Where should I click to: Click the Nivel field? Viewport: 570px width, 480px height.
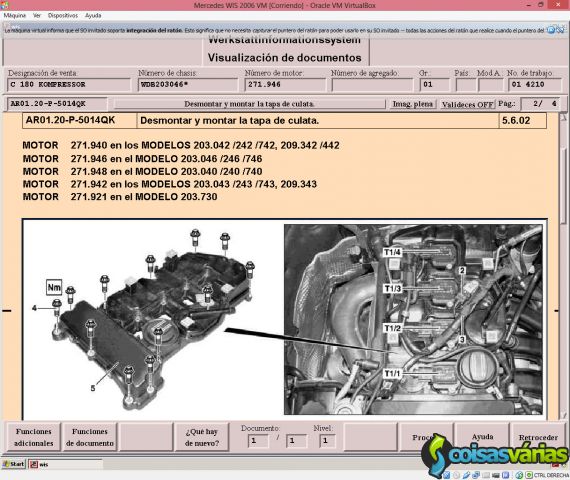(x=327, y=441)
